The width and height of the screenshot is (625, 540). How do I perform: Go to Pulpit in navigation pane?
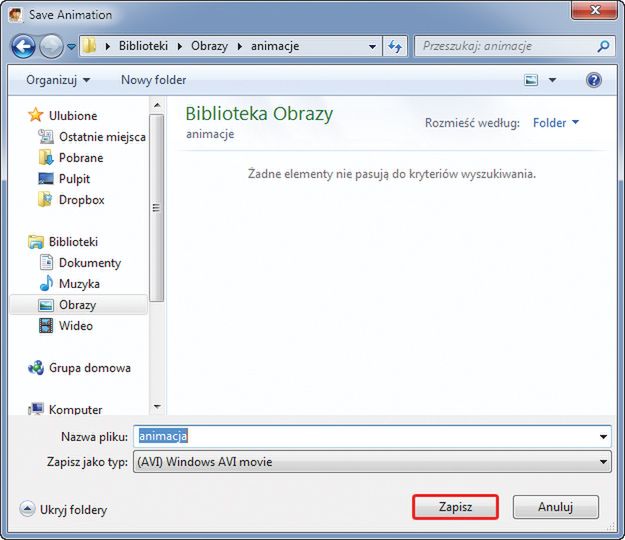(74, 179)
